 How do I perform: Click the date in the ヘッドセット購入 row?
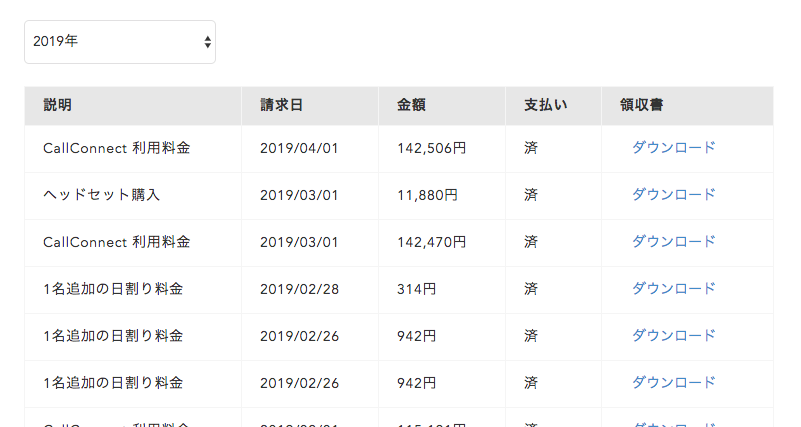point(299,196)
